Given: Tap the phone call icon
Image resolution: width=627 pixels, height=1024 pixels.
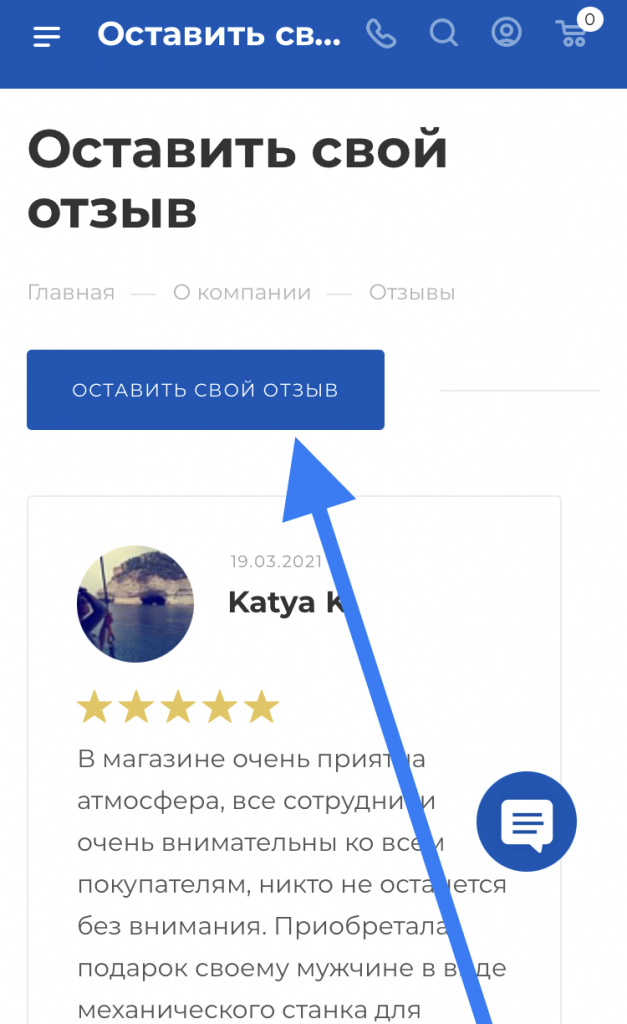Looking at the screenshot, I should 381,34.
